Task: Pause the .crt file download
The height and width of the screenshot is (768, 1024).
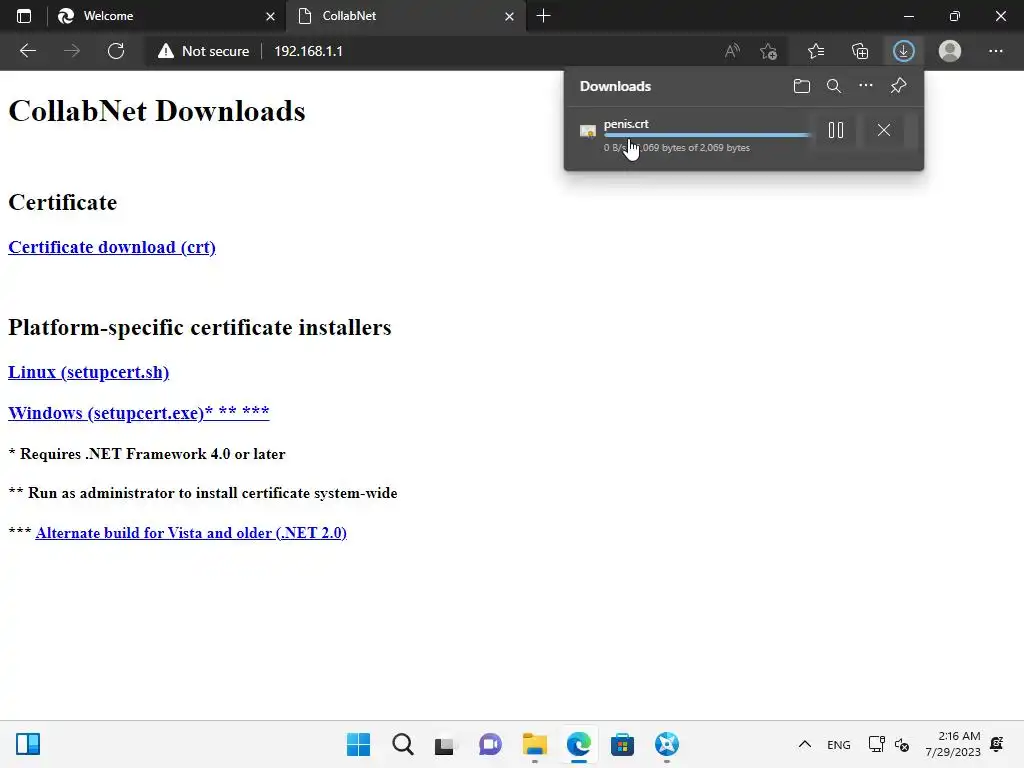Action: [x=836, y=130]
